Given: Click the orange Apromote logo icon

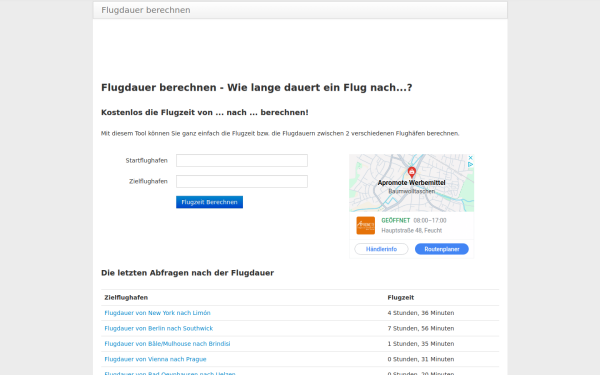Looking at the screenshot, I should tap(365, 225).
